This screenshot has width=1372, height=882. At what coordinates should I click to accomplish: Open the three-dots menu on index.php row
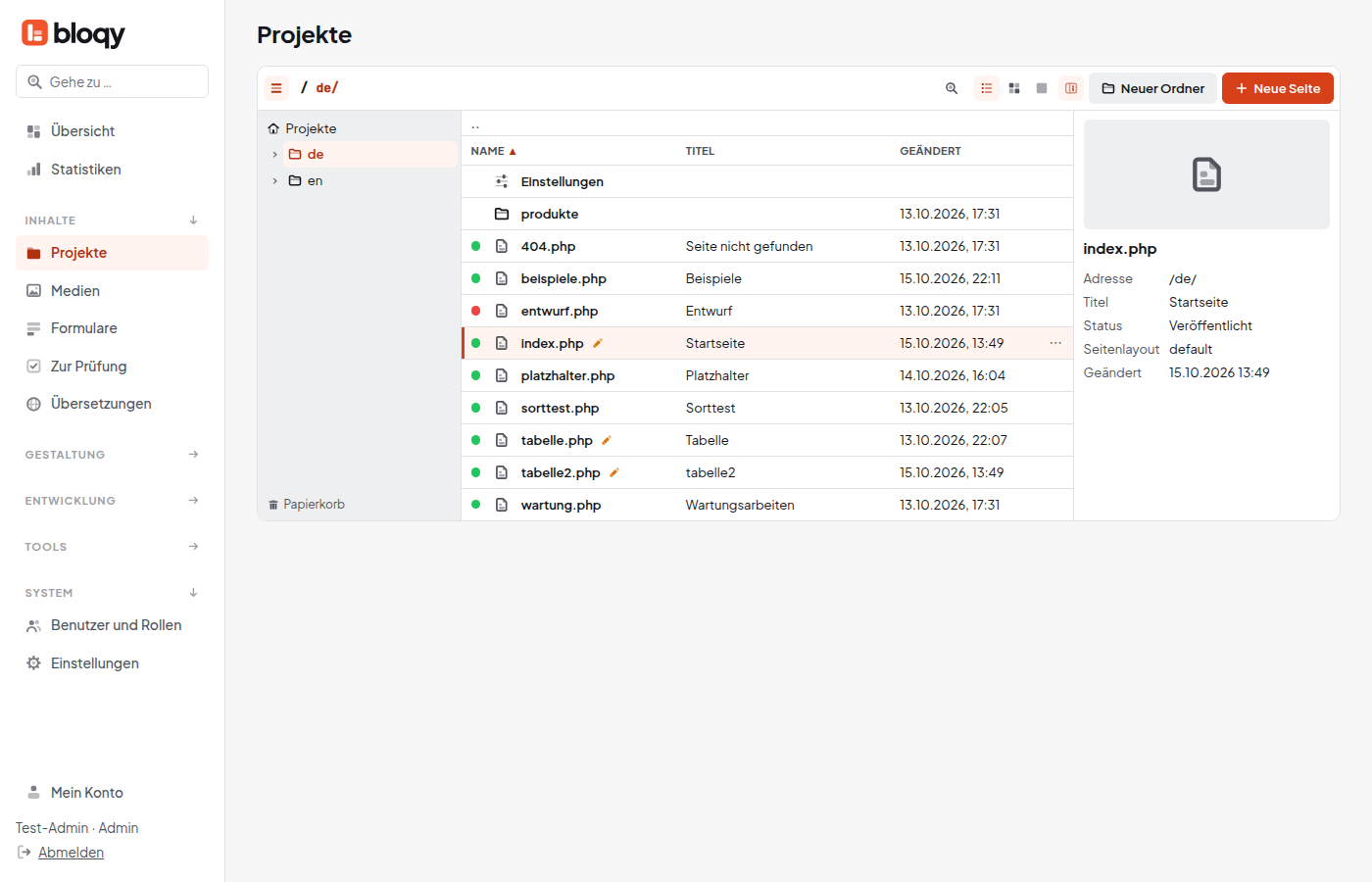point(1055,343)
